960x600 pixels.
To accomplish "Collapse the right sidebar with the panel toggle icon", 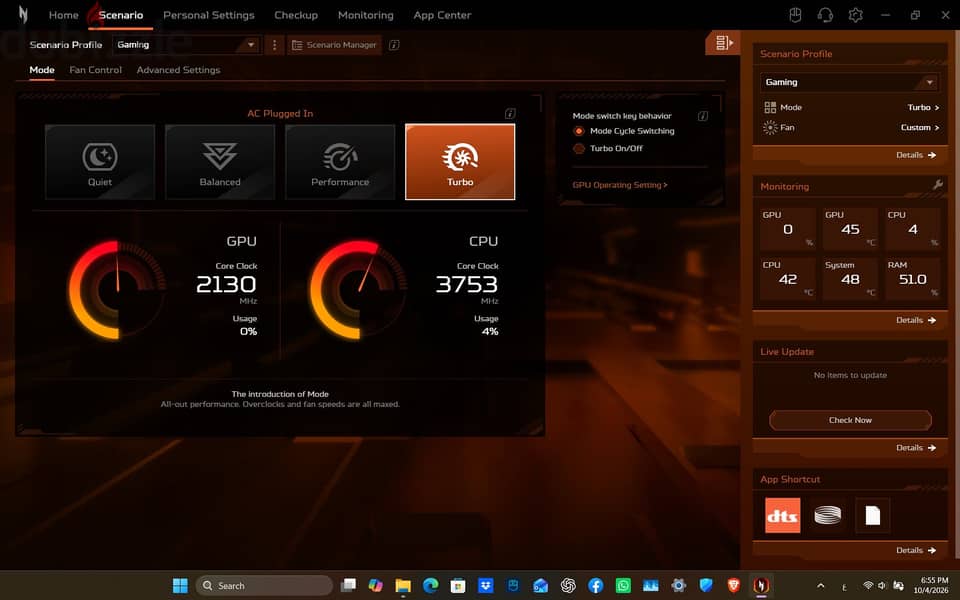I will [x=722, y=42].
